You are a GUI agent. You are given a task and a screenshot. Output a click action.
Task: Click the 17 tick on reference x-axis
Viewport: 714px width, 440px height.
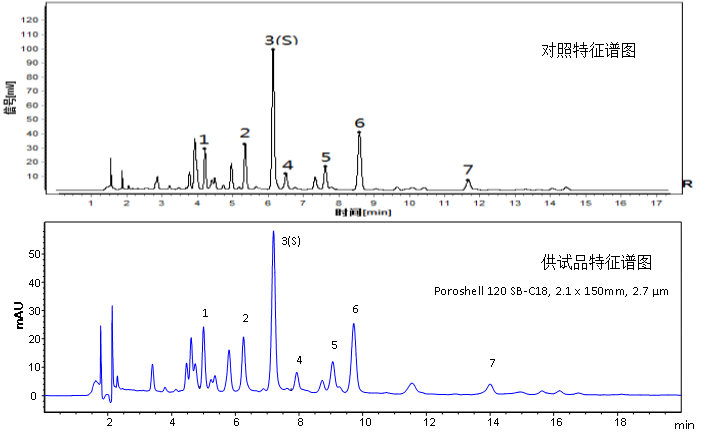(x=656, y=203)
